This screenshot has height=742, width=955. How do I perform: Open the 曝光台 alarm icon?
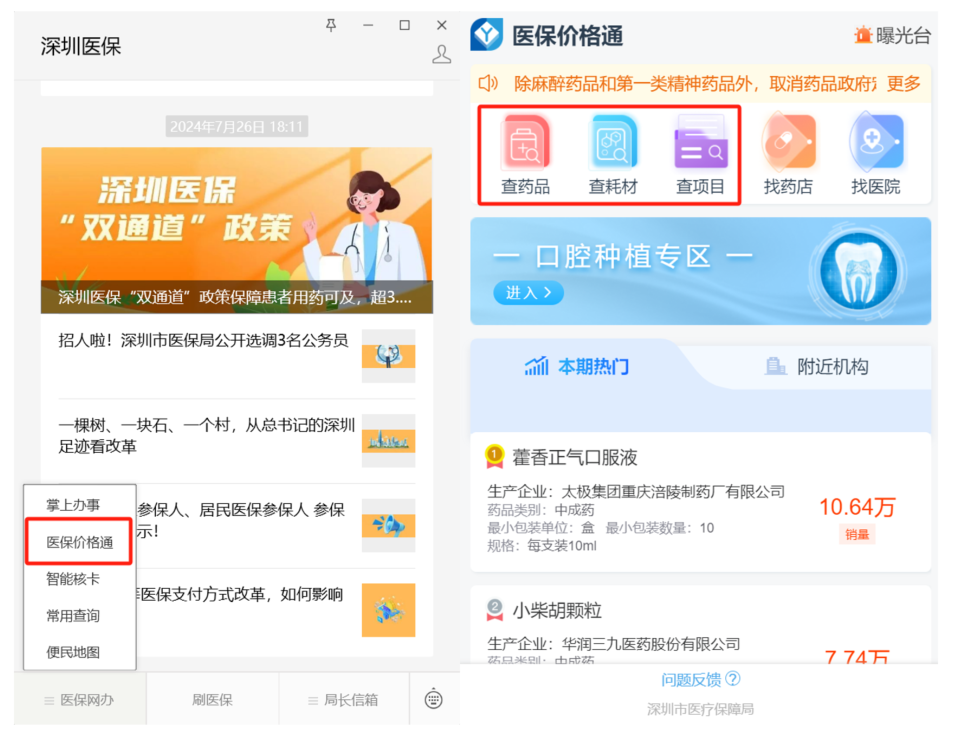(862, 35)
